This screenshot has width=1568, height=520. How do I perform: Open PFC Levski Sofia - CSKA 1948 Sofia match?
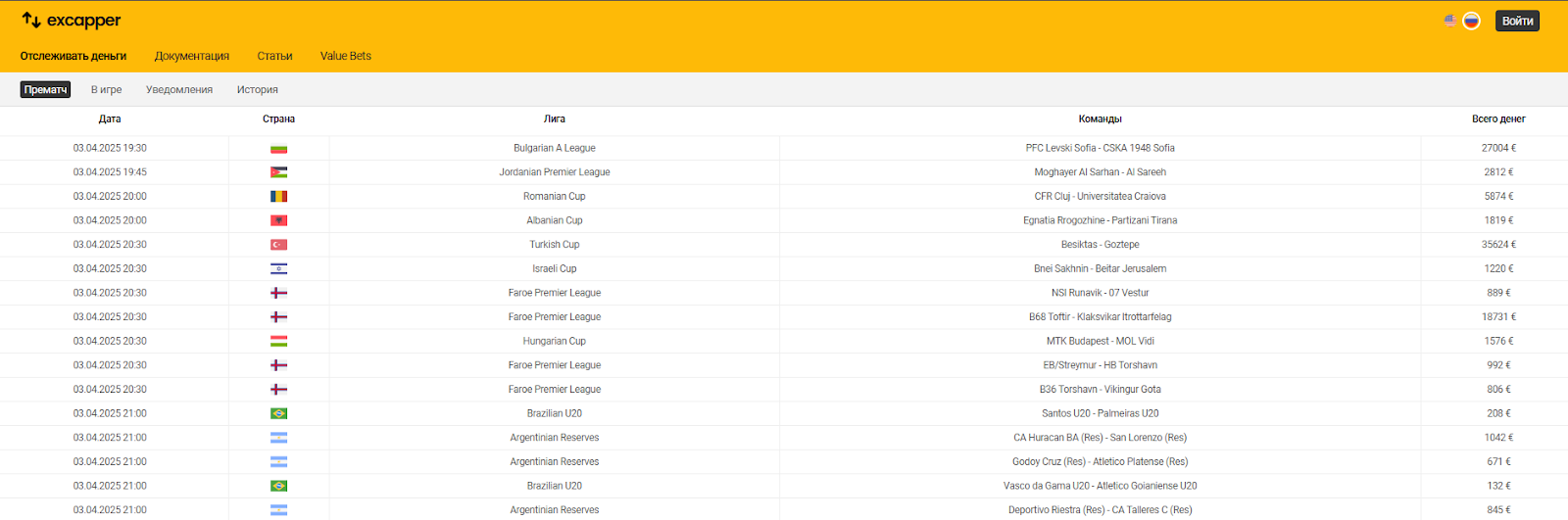(1100, 148)
